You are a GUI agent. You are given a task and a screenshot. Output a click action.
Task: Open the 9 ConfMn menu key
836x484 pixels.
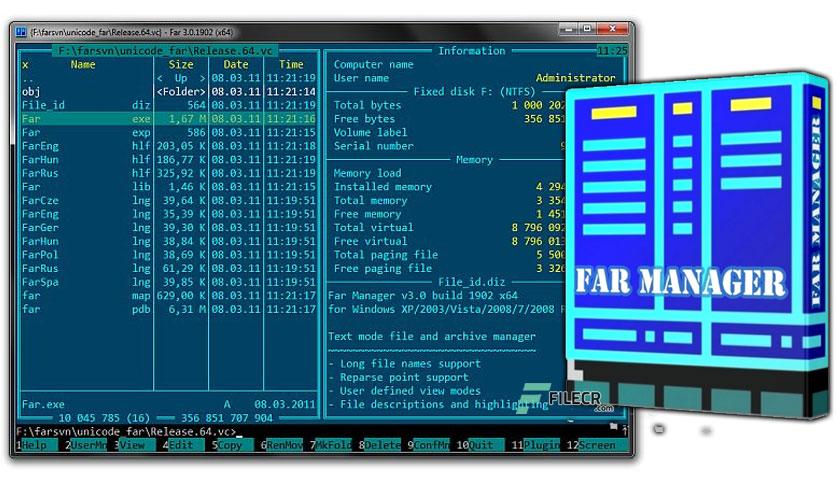428,445
